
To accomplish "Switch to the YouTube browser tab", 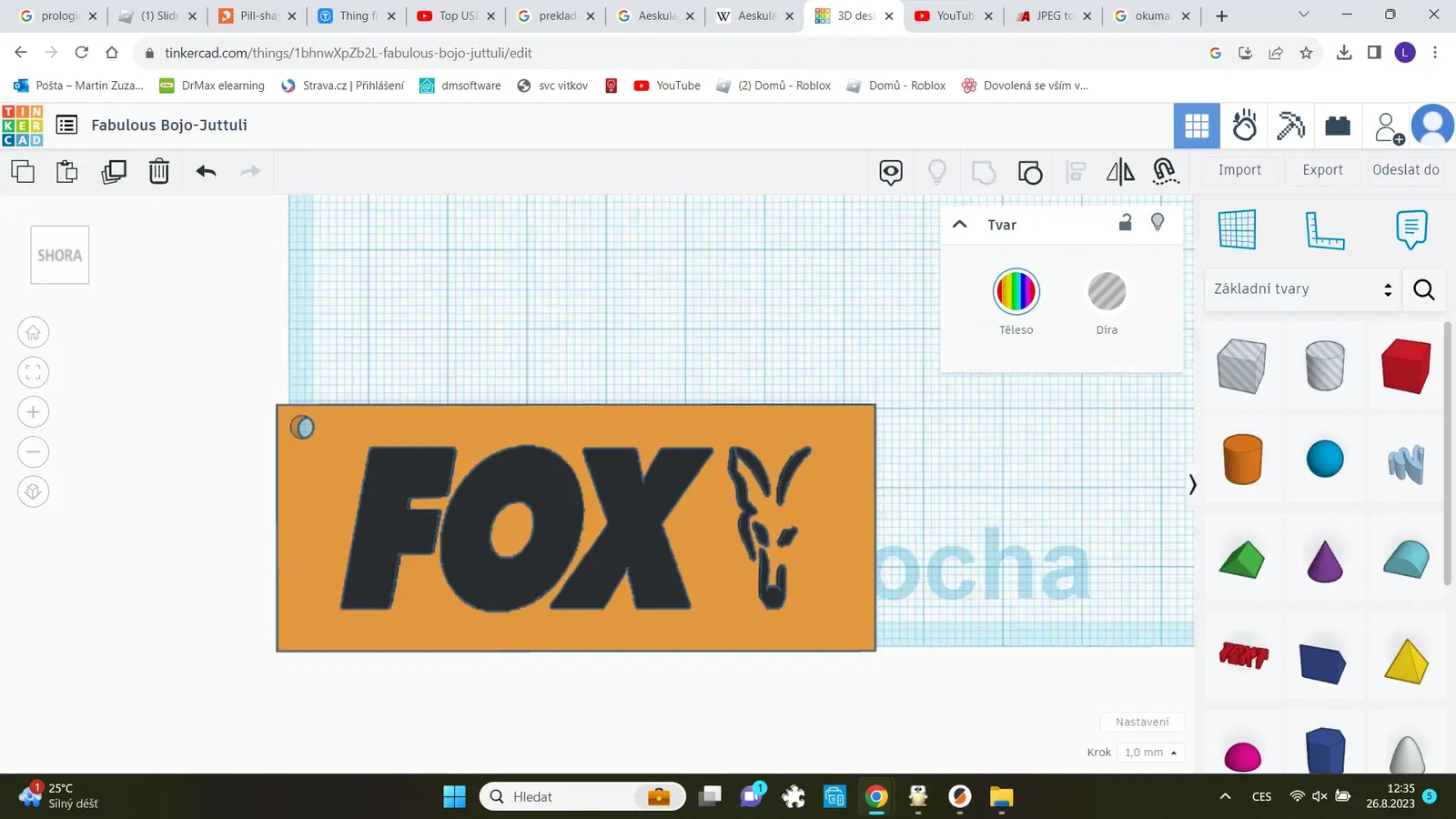I will coord(955,15).
